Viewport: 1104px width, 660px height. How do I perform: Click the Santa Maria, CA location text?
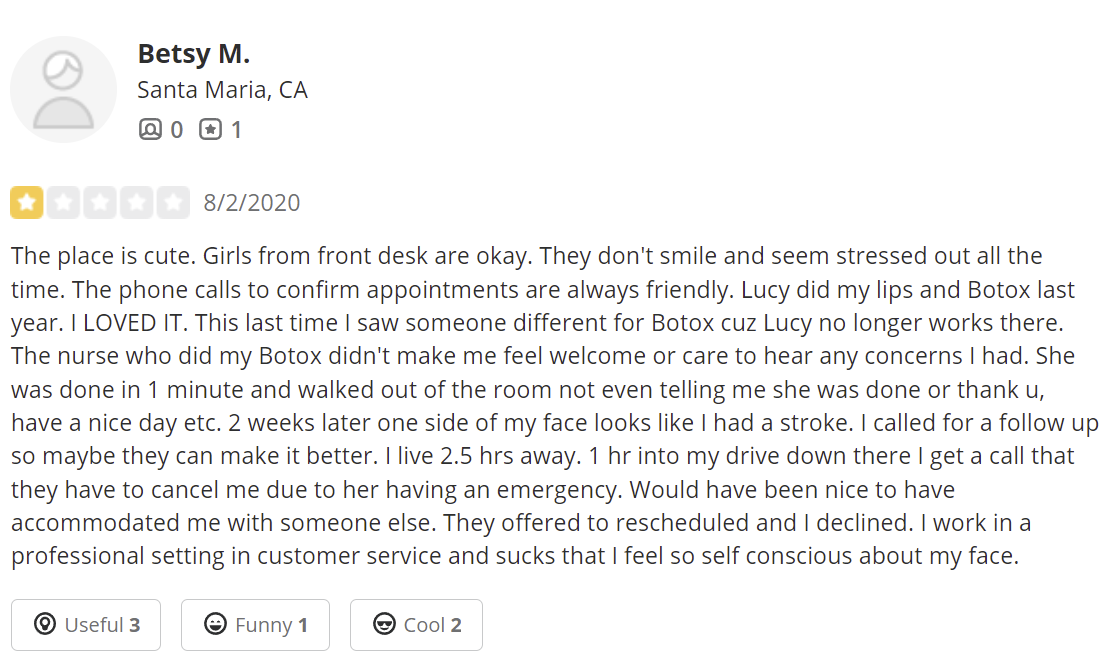click(x=222, y=90)
